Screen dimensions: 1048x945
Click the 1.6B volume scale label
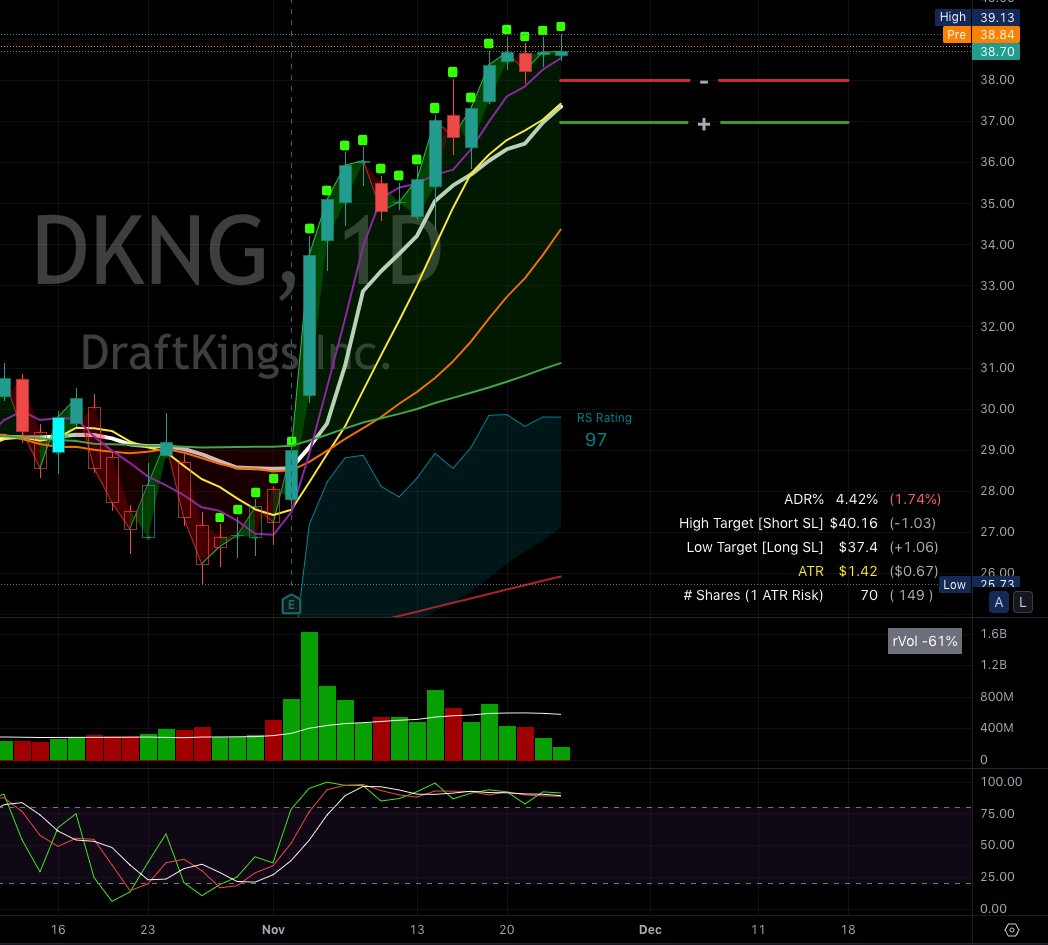pos(993,634)
